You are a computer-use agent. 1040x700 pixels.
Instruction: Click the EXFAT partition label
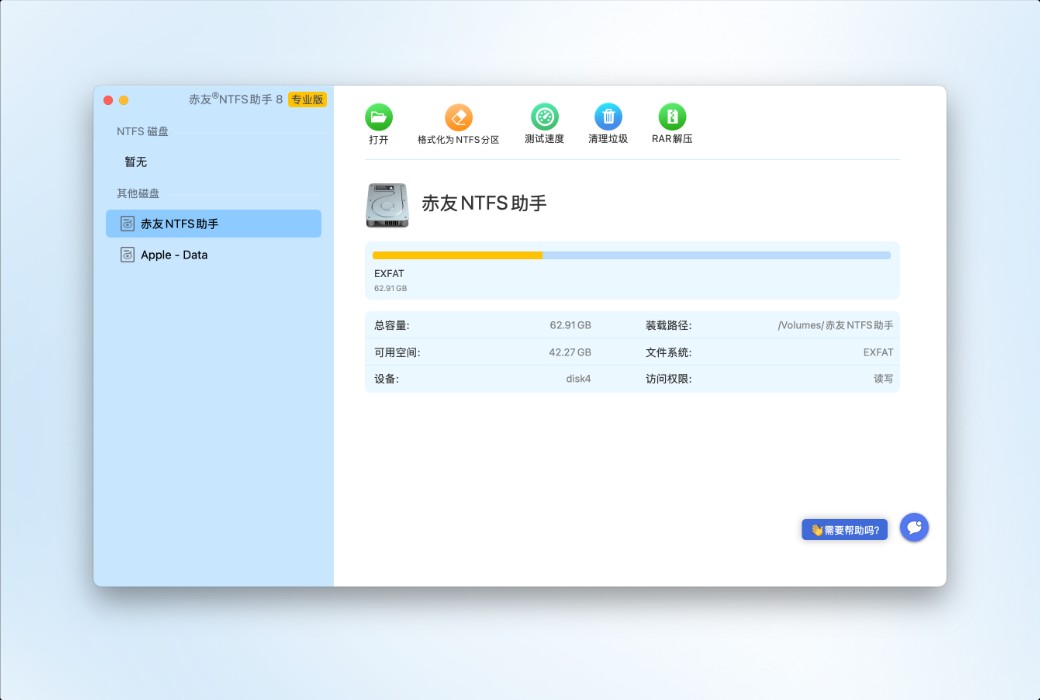coord(389,273)
